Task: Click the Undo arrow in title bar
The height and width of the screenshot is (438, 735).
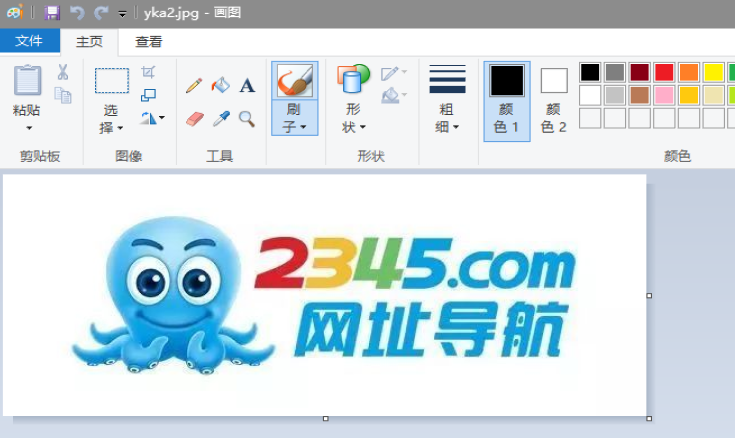Action: [x=77, y=13]
